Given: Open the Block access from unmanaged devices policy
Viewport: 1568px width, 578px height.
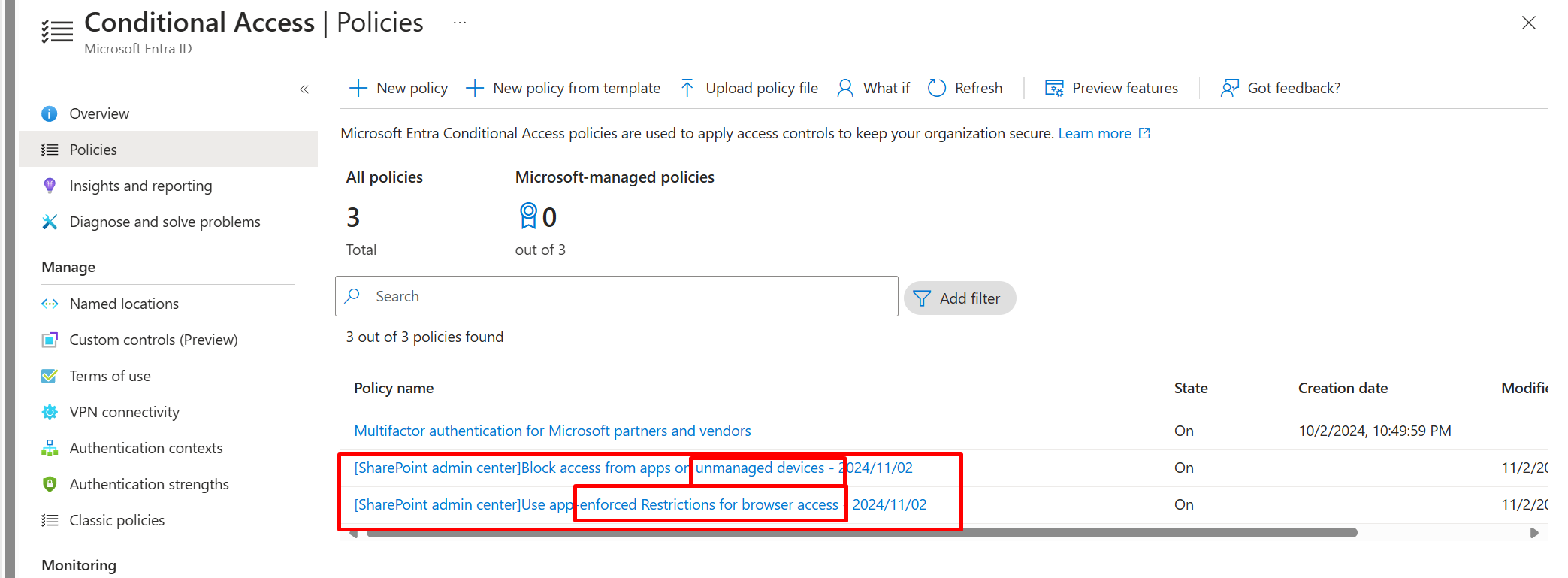Looking at the screenshot, I should (x=633, y=468).
